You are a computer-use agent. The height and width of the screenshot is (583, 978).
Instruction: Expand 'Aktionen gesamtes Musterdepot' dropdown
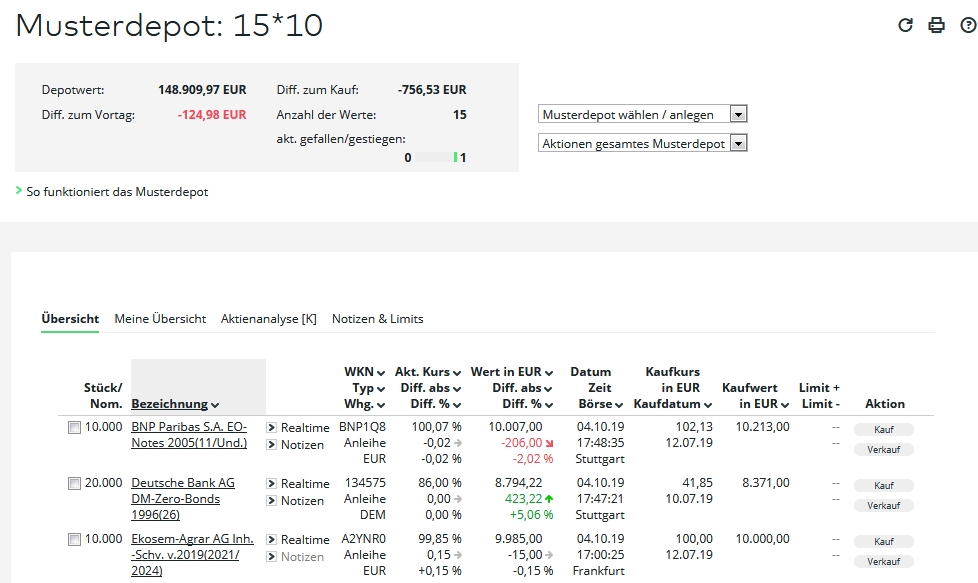(x=642, y=144)
